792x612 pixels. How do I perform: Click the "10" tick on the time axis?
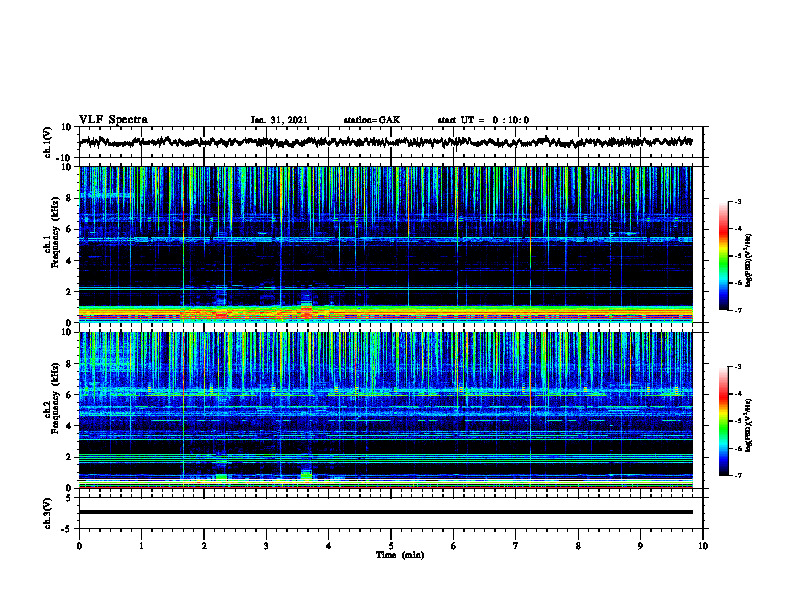click(x=703, y=546)
